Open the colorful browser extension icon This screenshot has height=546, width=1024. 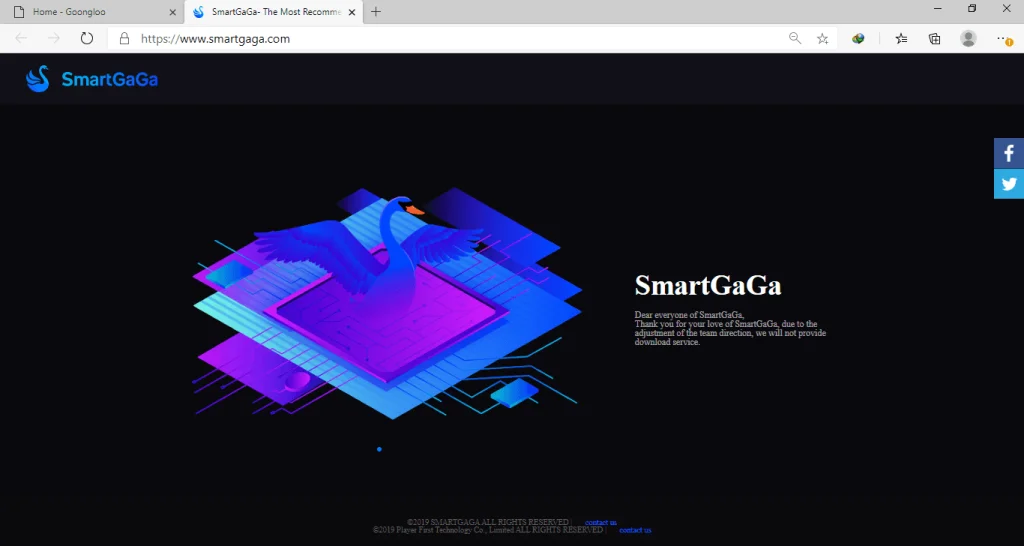858,39
